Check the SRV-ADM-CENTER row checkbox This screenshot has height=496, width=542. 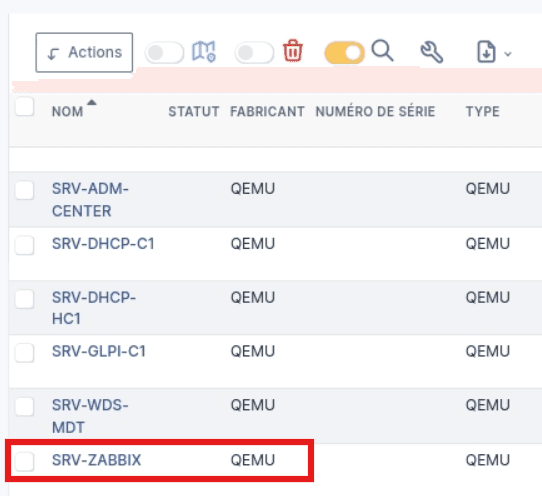click(x=25, y=190)
